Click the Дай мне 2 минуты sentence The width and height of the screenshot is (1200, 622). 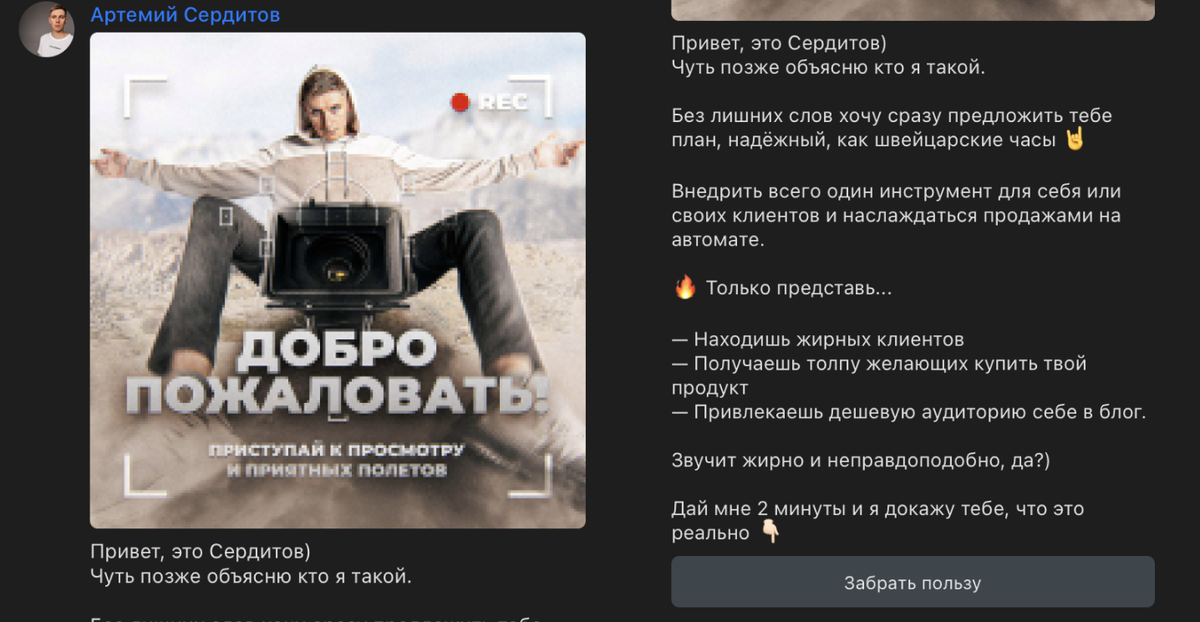click(877, 520)
